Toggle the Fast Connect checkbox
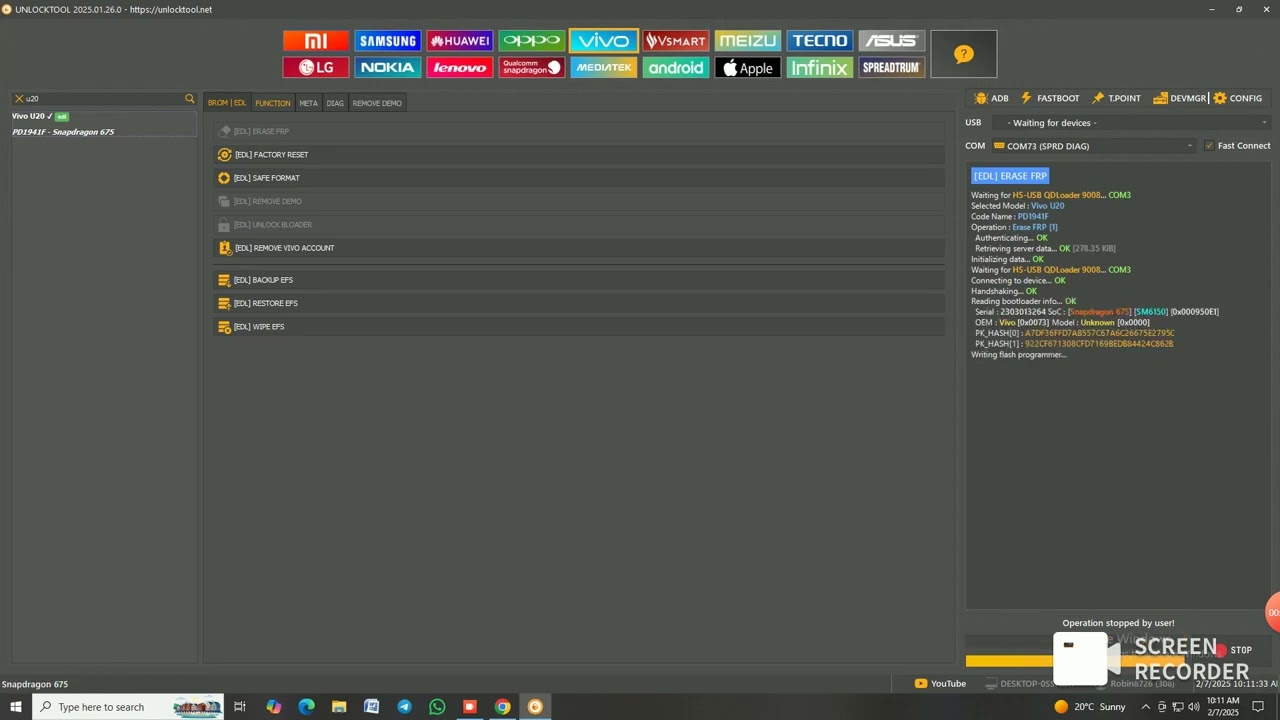Screen dimensions: 1280x720 [x=1209, y=146]
